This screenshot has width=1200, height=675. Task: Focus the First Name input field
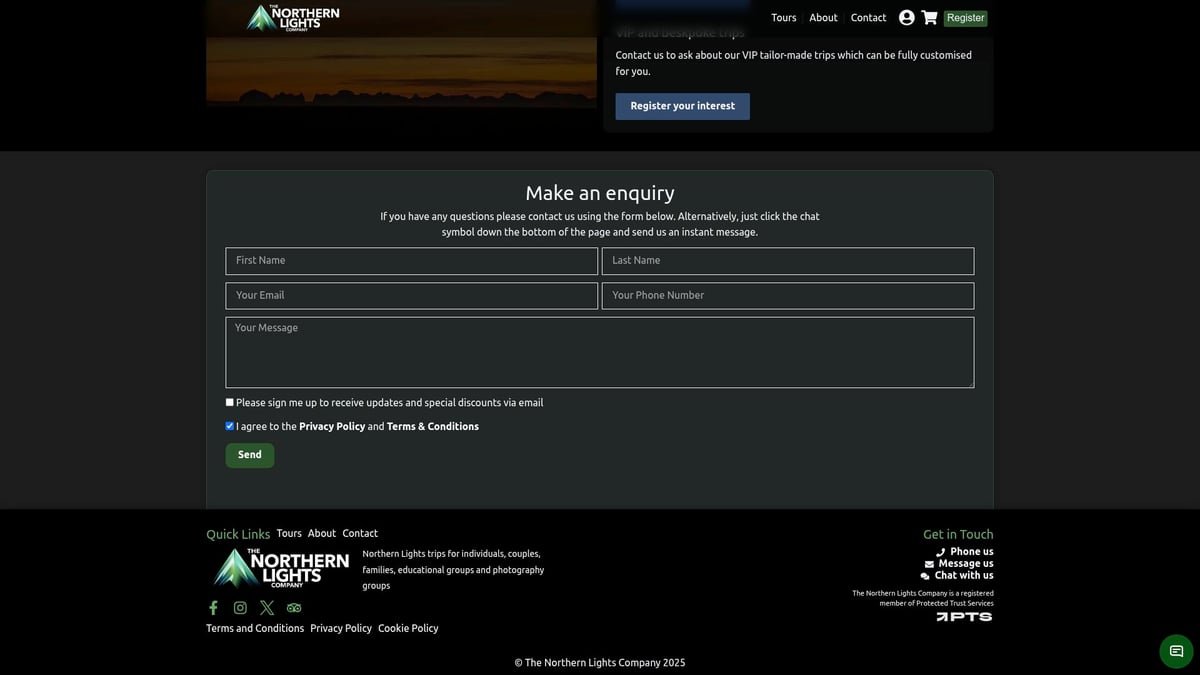pos(411,261)
